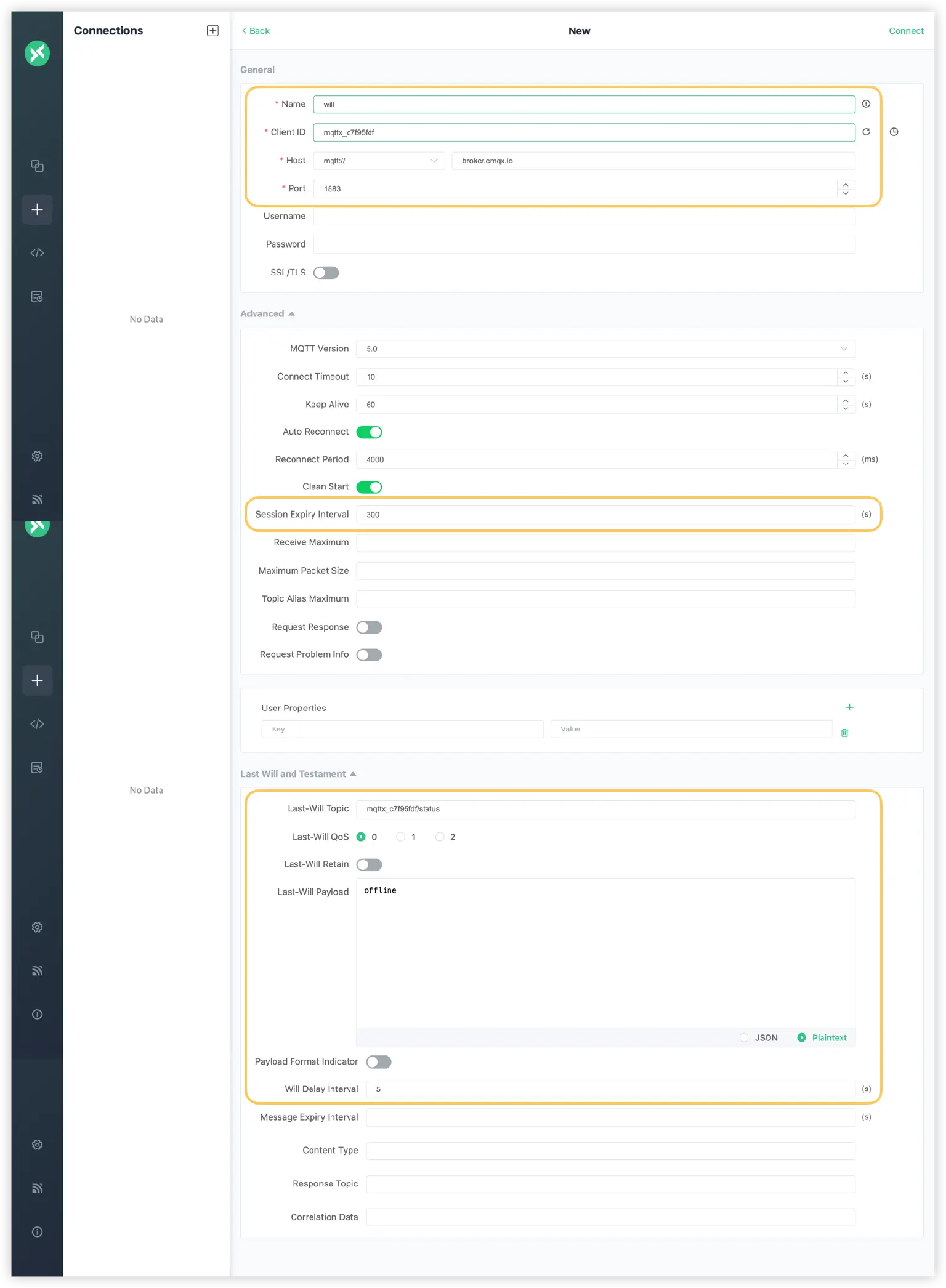Enable the SSL/TLS switch
Screen dimensions: 946x1288
[x=326, y=273]
